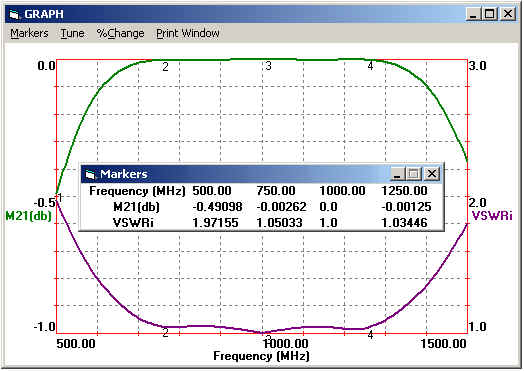Click the 2.0 right axis label
This screenshot has height=371, width=524.
pos(477,203)
